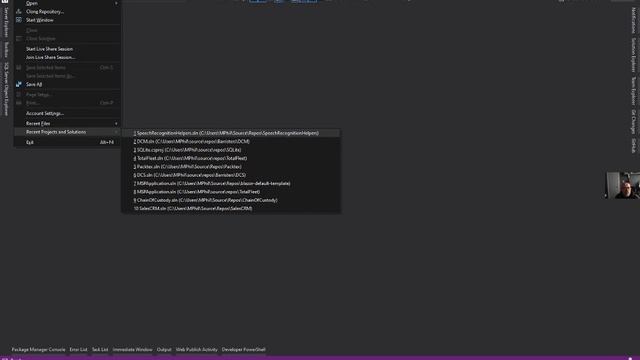Open the Server Explorer side tab

(x=6, y=22)
